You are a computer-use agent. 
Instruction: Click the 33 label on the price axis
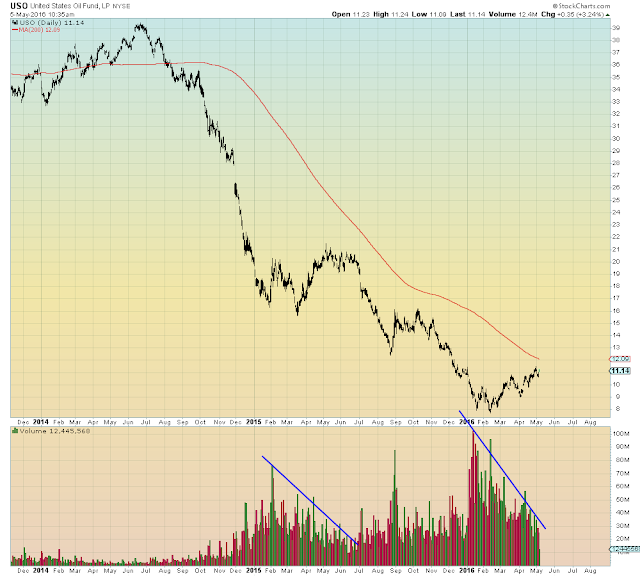(616, 102)
